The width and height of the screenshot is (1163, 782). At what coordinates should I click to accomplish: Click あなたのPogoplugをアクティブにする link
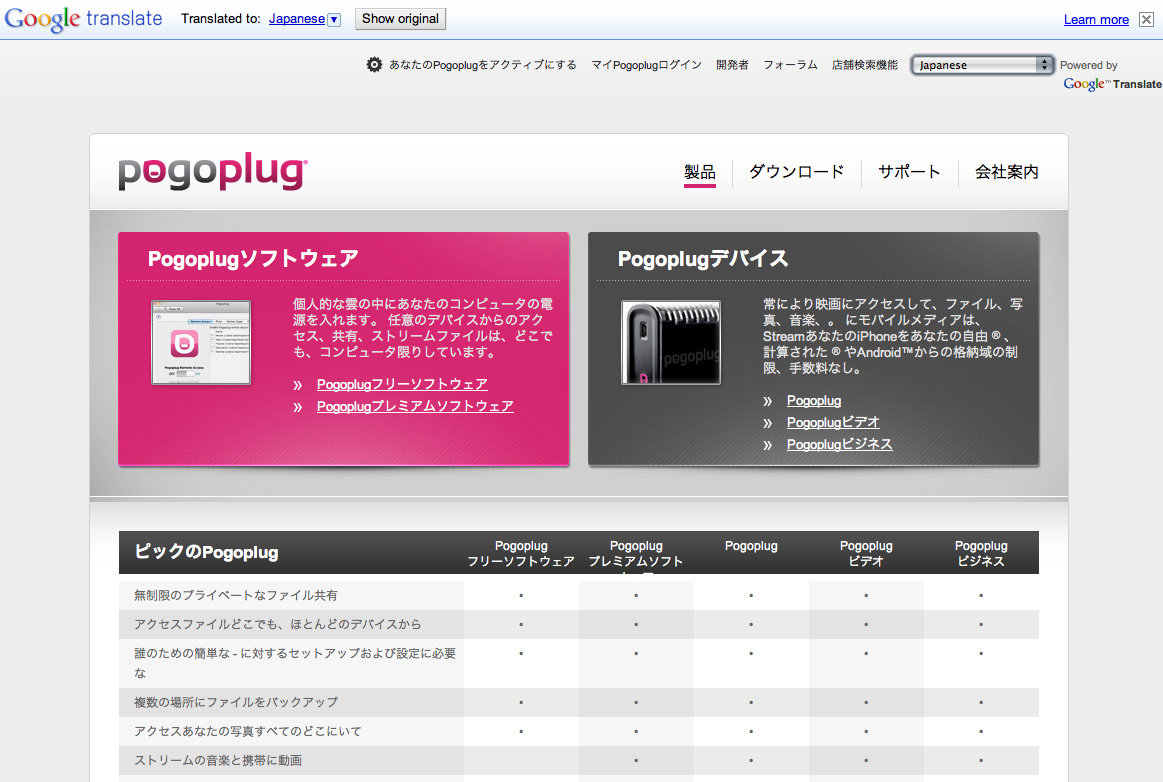483,65
